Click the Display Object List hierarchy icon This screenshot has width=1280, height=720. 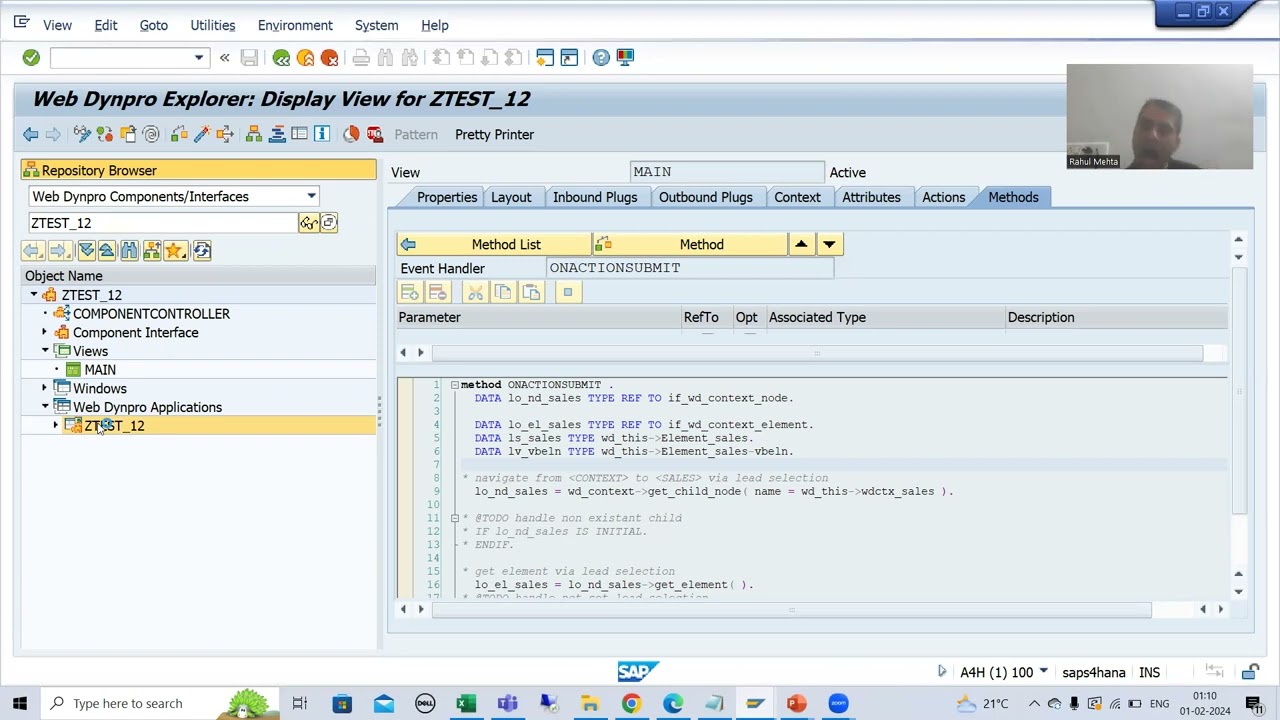click(254, 134)
